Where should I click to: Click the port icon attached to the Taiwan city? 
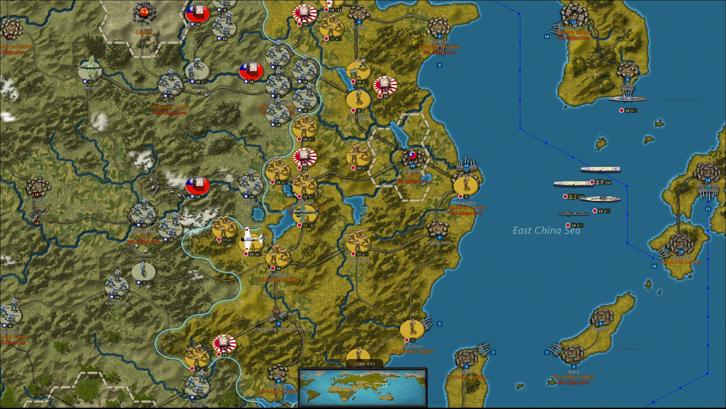click(x=484, y=348)
